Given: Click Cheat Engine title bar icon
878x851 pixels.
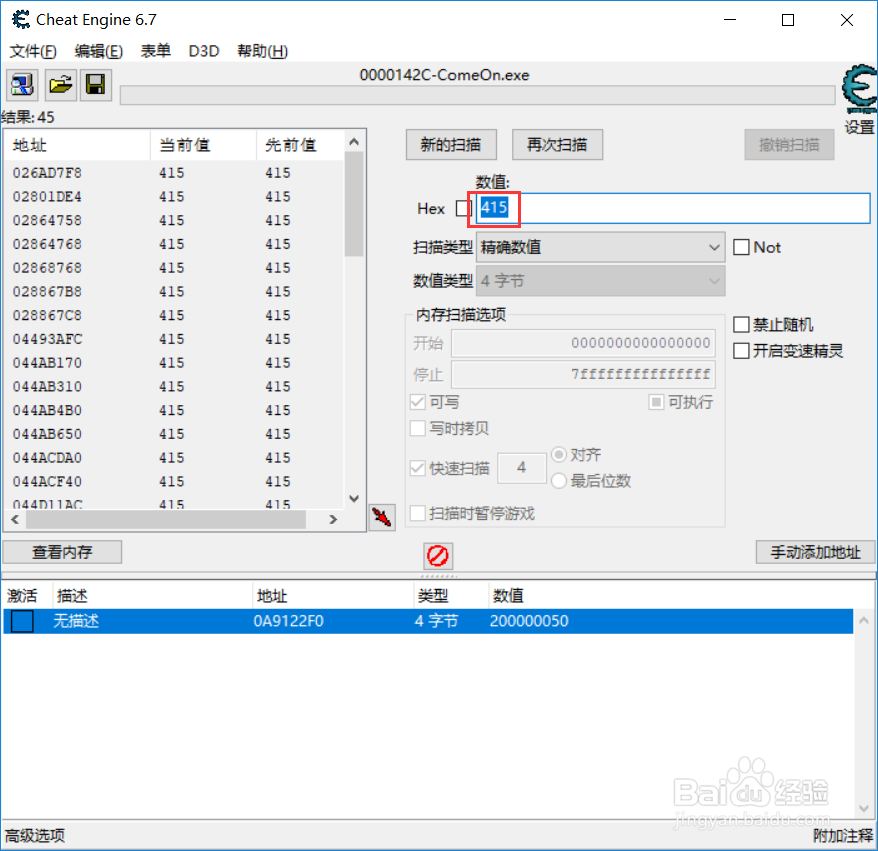Looking at the screenshot, I should [x=21, y=20].
